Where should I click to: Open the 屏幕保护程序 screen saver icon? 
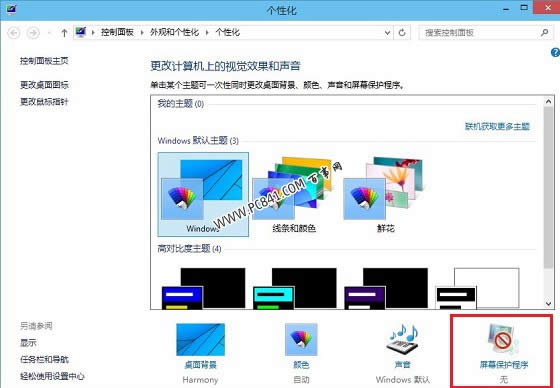pos(503,339)
